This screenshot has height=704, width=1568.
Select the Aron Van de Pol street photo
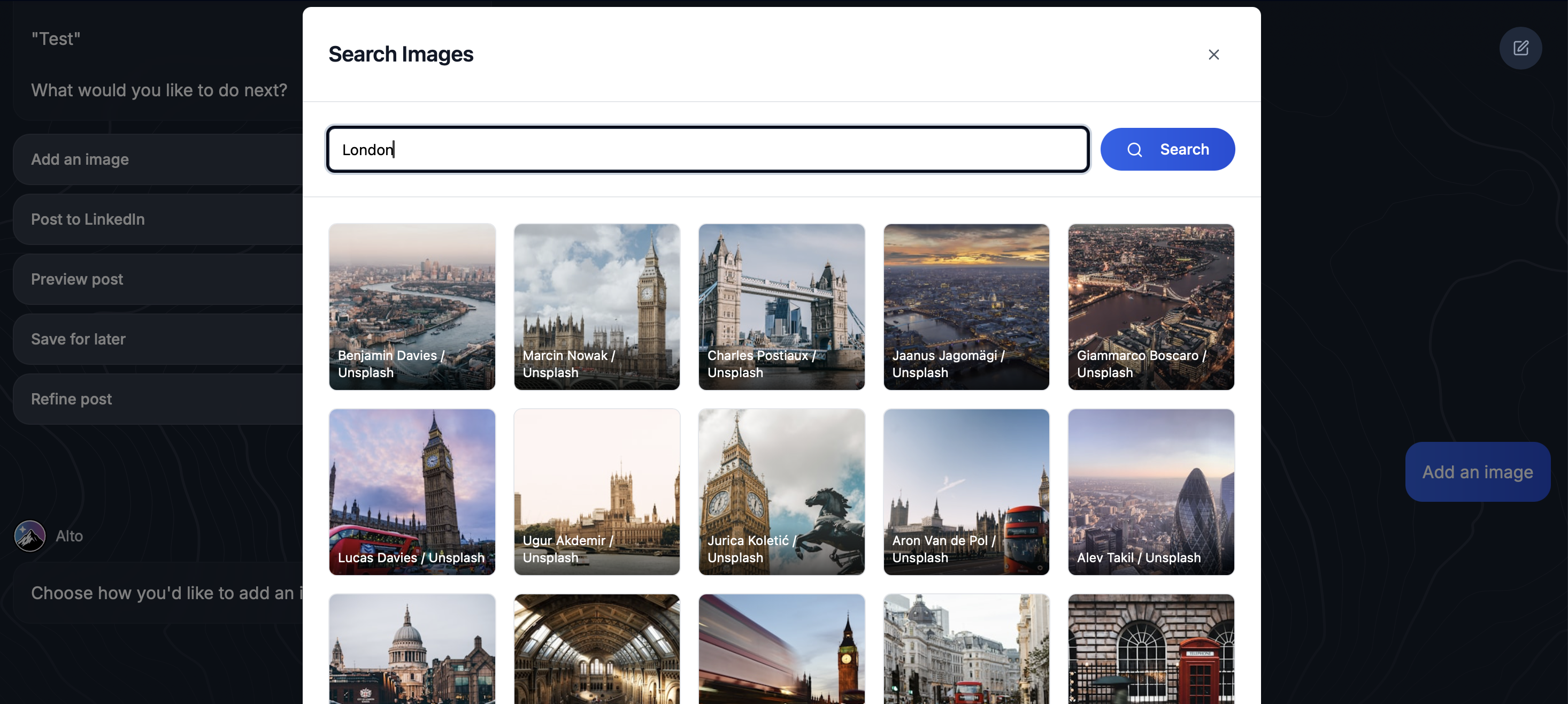click(966, 492)
